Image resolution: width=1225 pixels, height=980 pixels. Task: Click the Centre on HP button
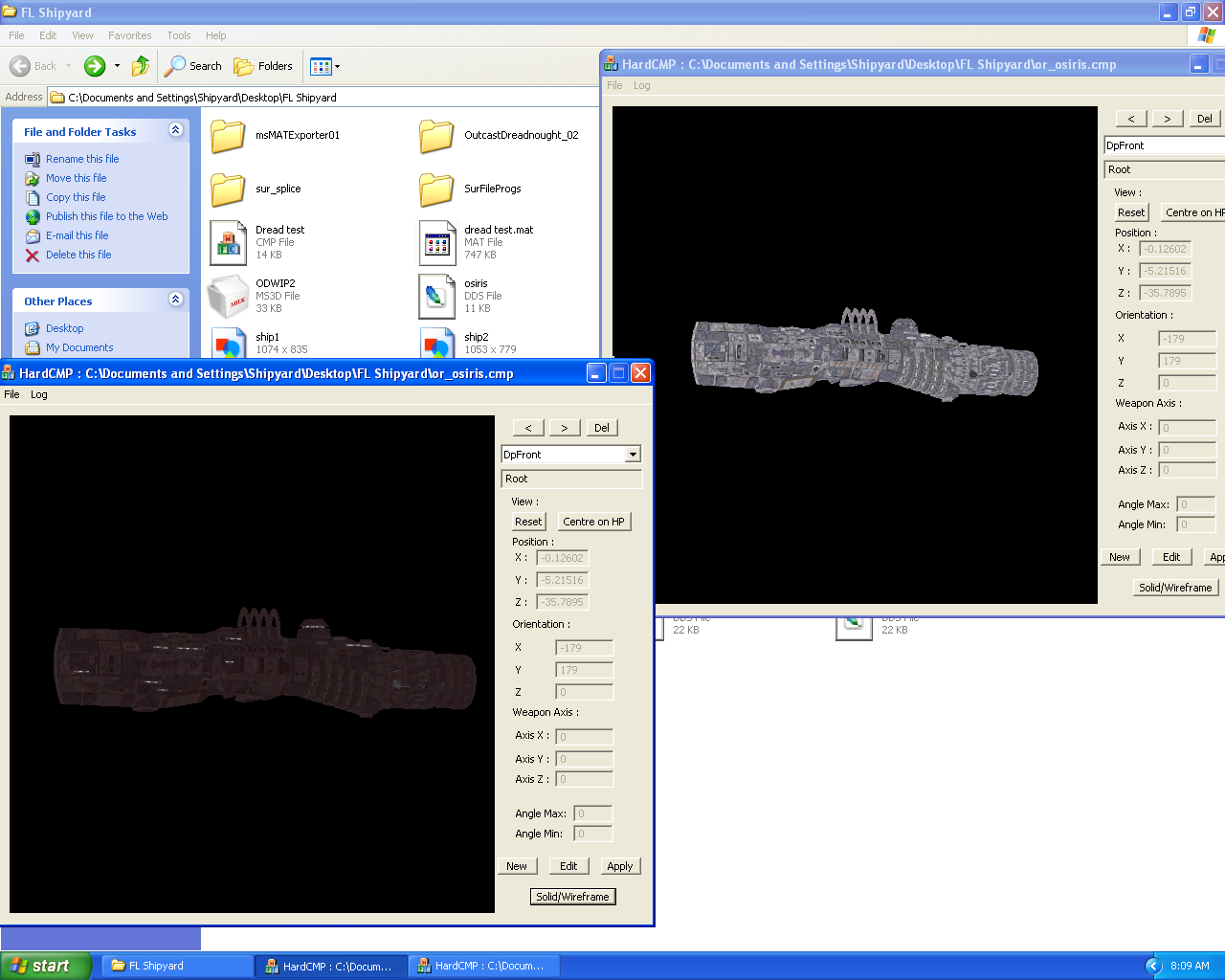[x=593, y=522]
